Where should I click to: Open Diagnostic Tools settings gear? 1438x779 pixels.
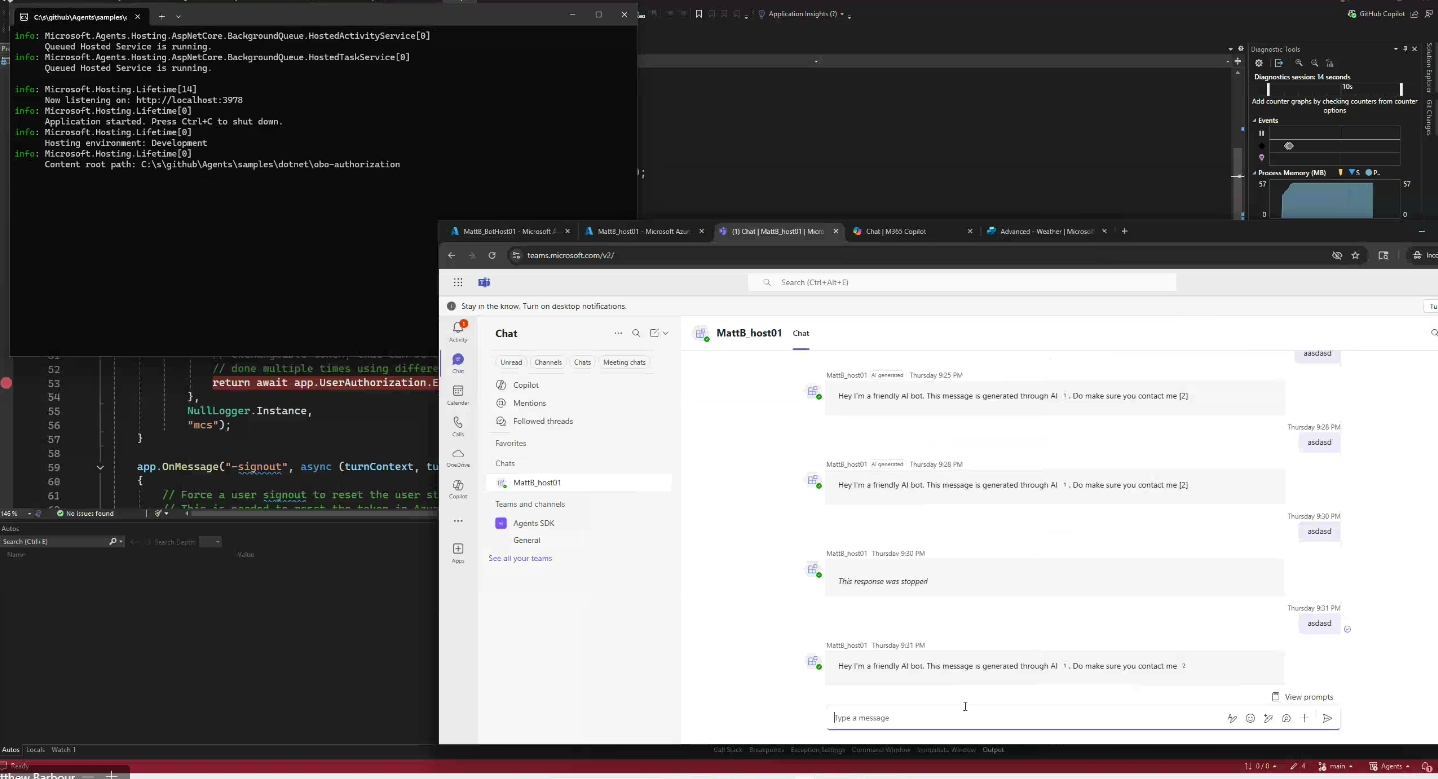coord(1259,63)
